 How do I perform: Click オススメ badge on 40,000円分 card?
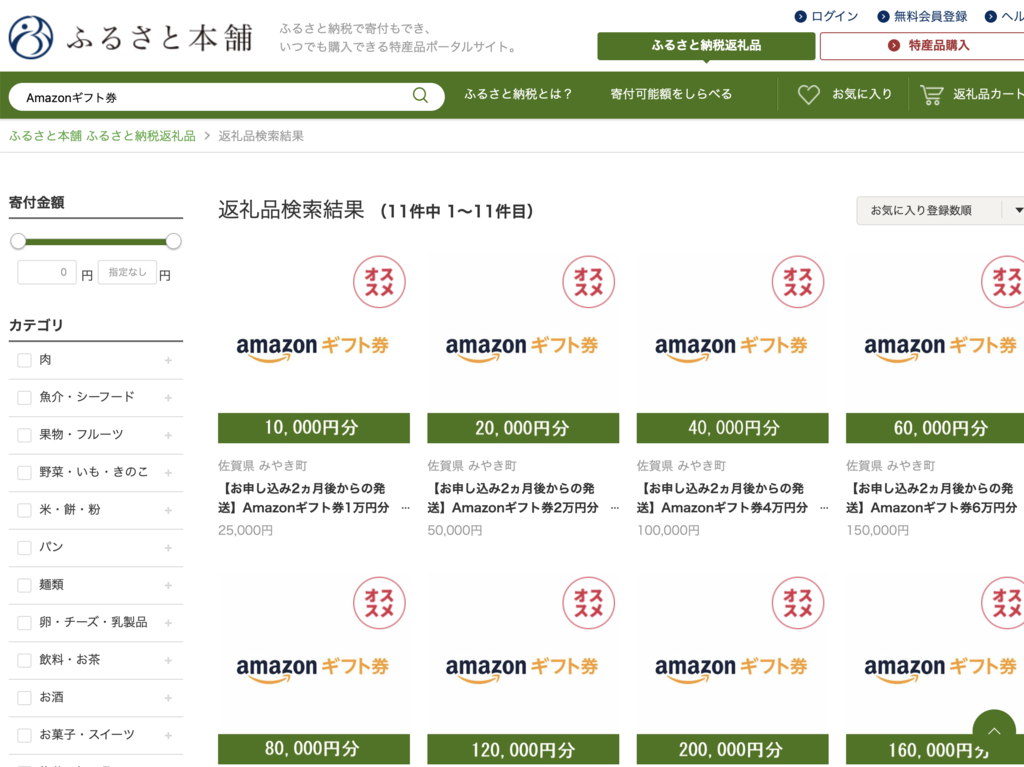[797, 282]
